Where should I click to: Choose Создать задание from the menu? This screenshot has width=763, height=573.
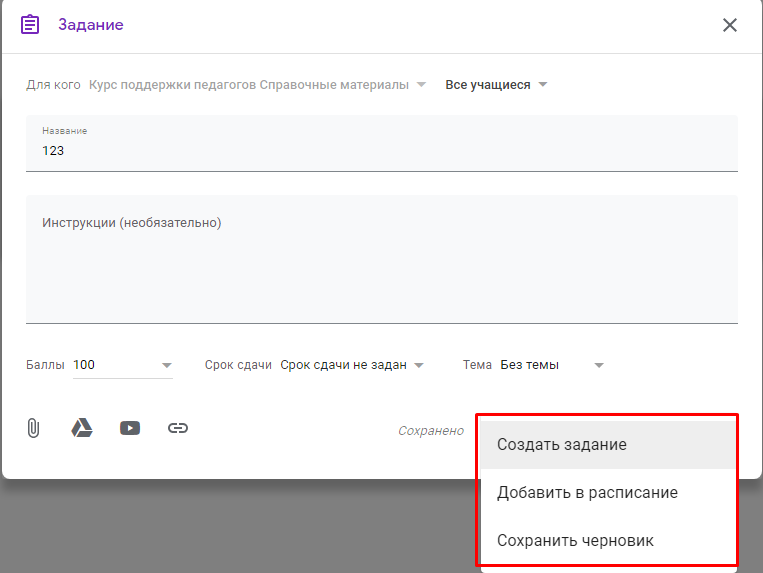point(608,445)
